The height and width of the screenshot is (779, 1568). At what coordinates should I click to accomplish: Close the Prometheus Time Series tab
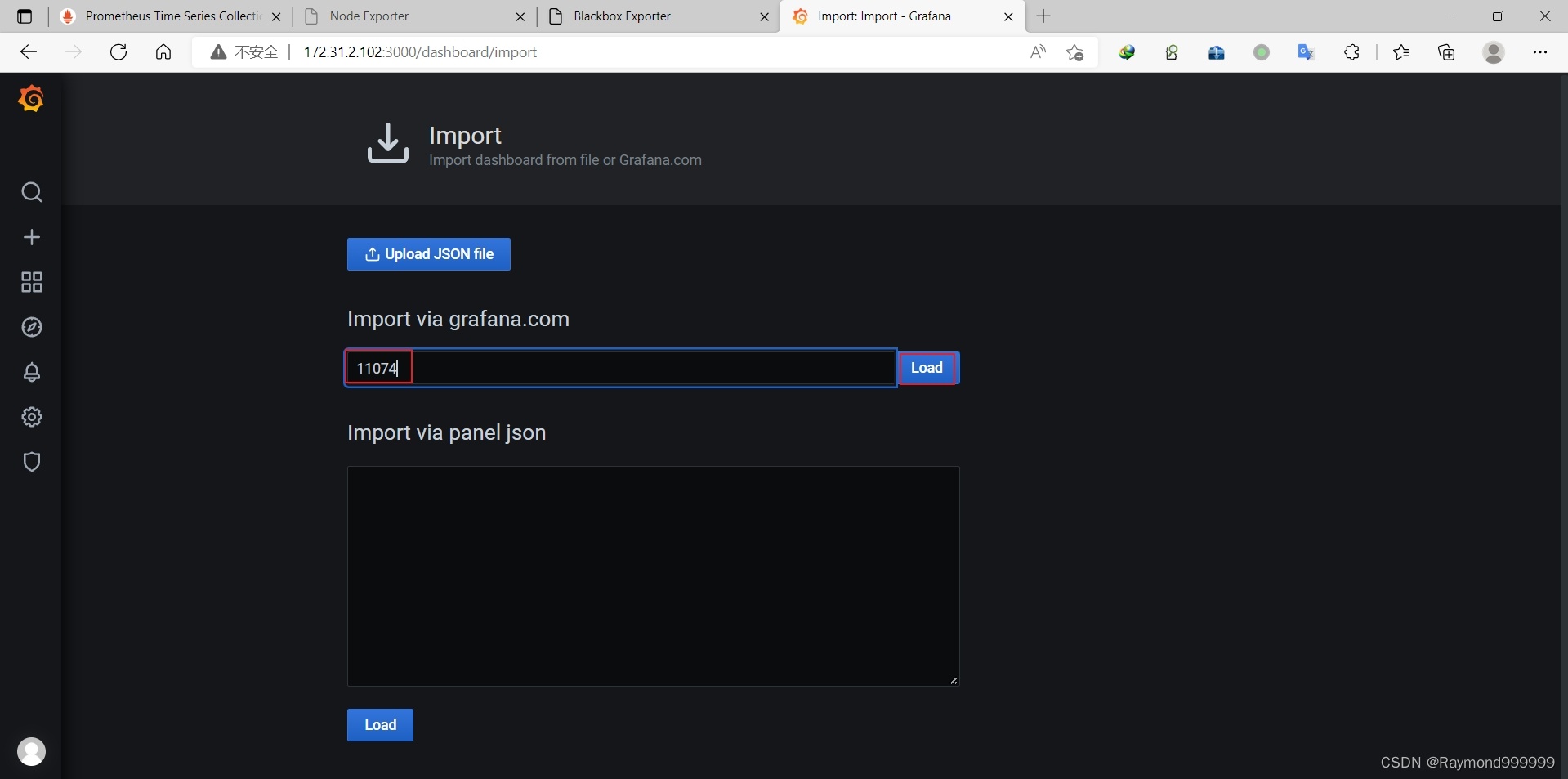pyautogui.click(x=276, y=16)
